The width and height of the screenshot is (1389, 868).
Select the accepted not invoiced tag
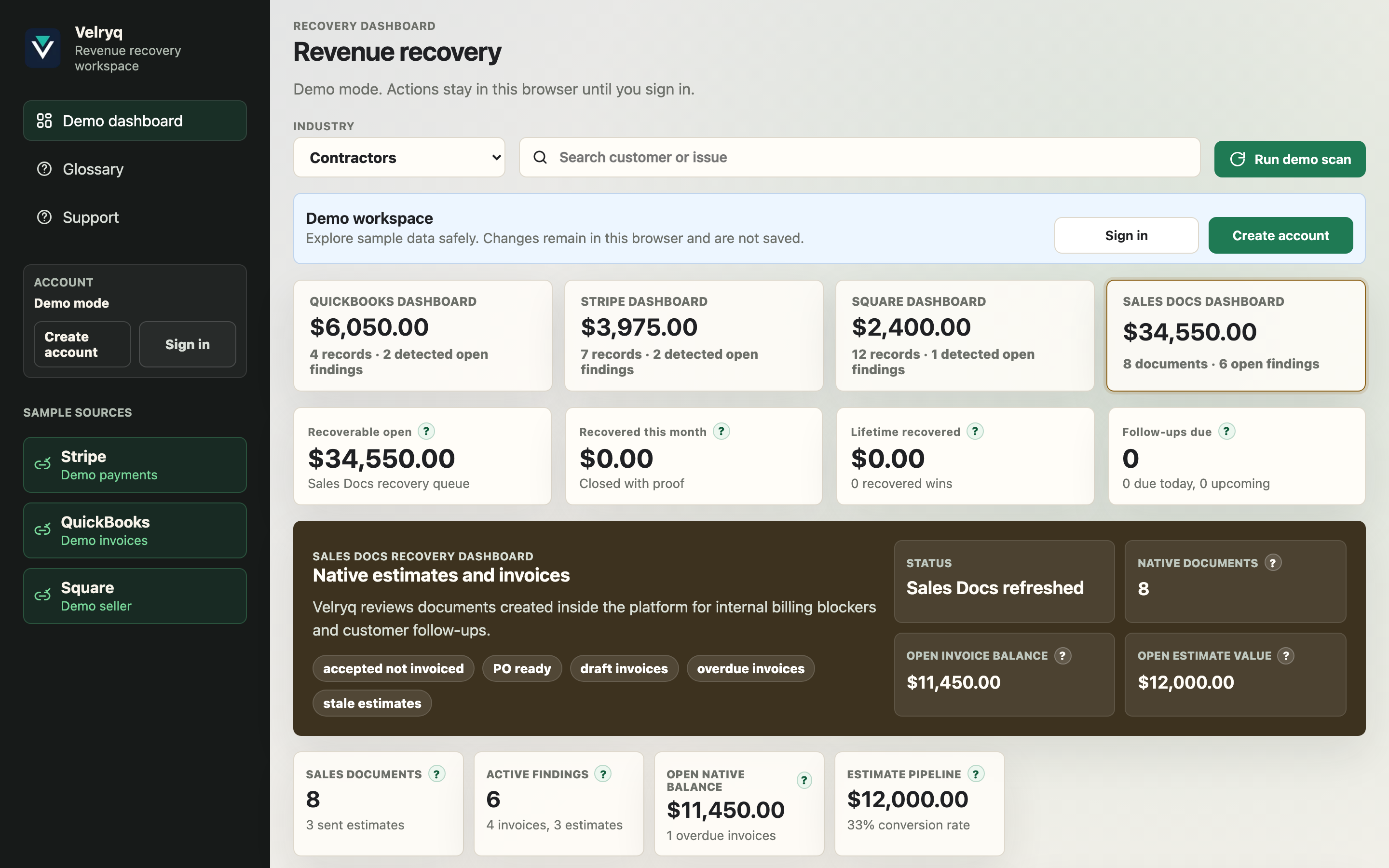pyautogui.click(x=393, y=668)
